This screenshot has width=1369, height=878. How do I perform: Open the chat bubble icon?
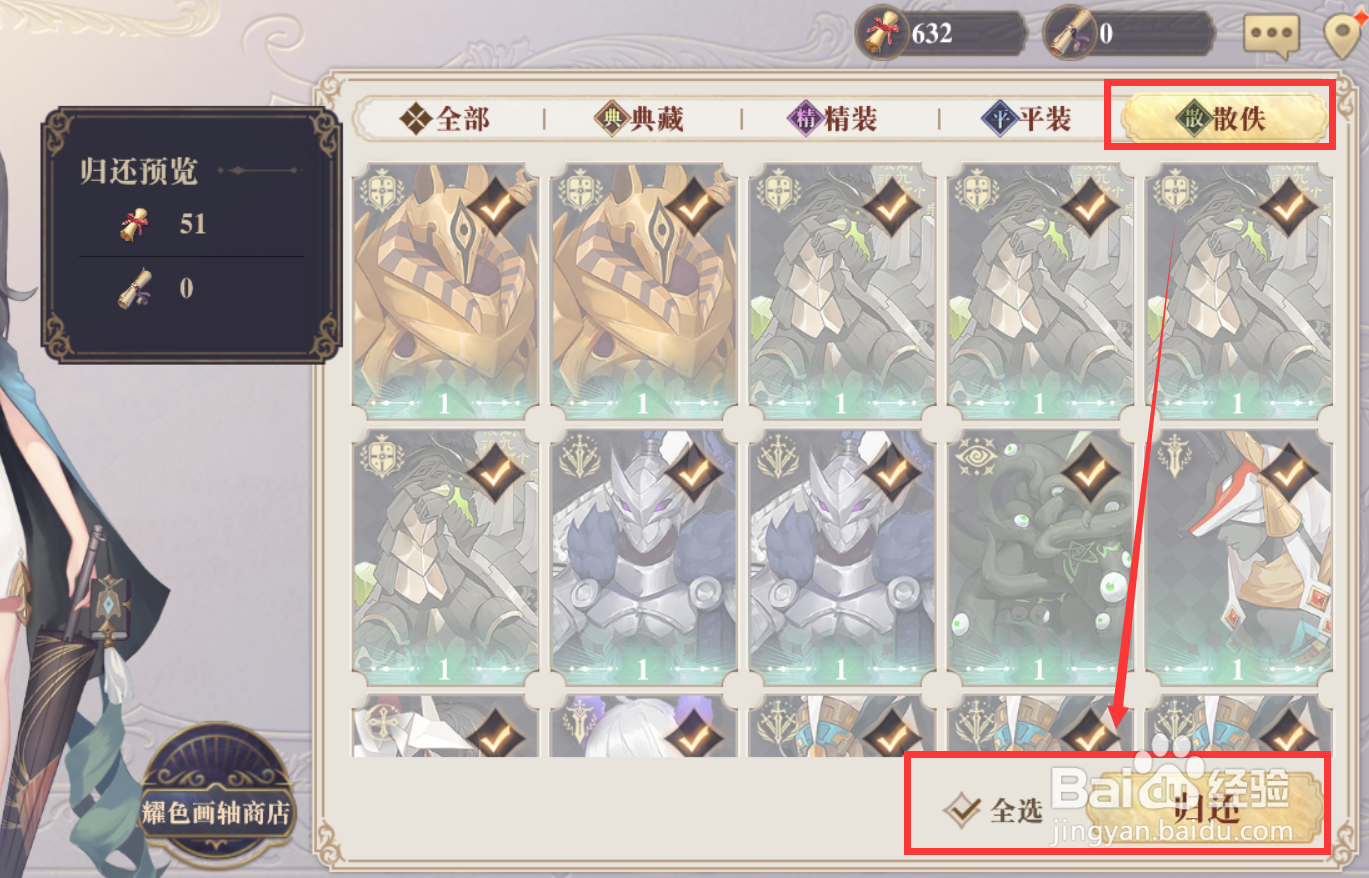1271,34
